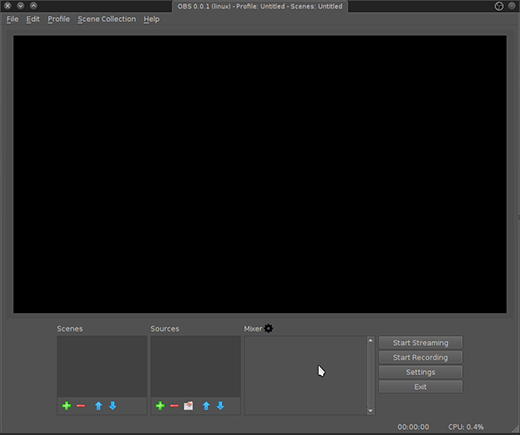Click the black preview canvas
The height and width of the screenshot is (435, 520).
coord(260,174)
